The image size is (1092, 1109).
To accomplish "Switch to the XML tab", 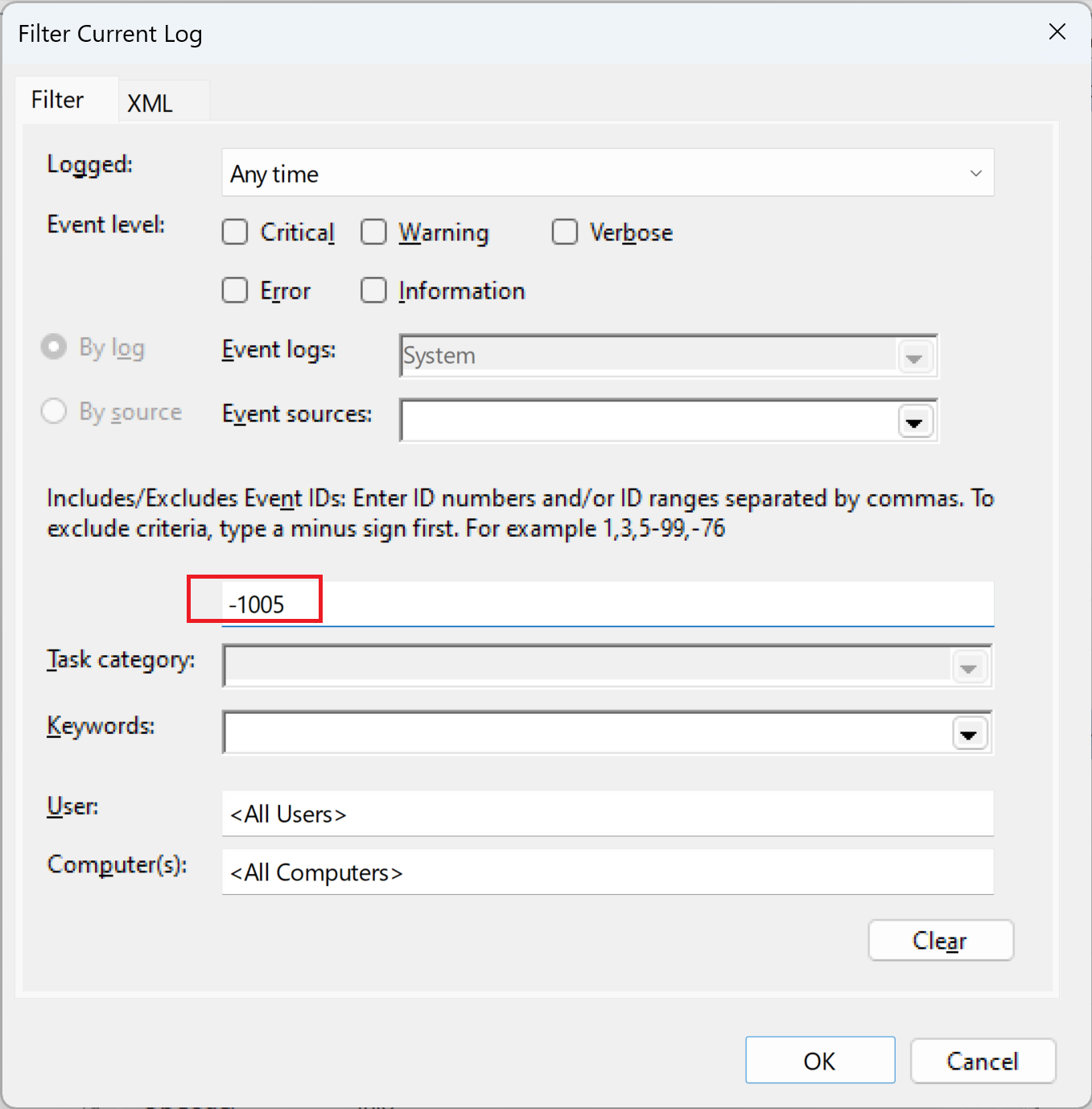I will 150,101.
